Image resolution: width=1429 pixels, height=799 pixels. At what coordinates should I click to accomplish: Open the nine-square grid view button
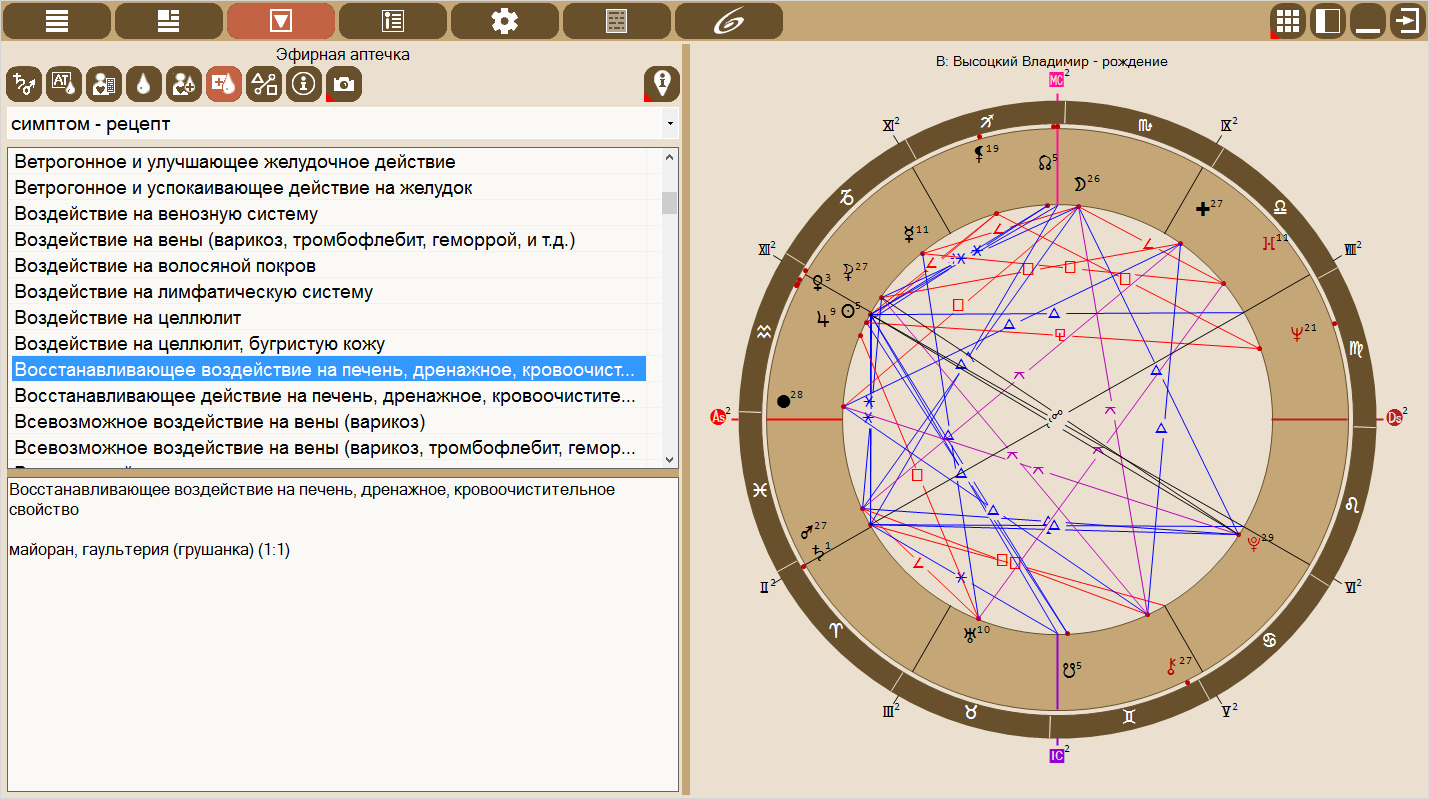[x=1288, y=21]
